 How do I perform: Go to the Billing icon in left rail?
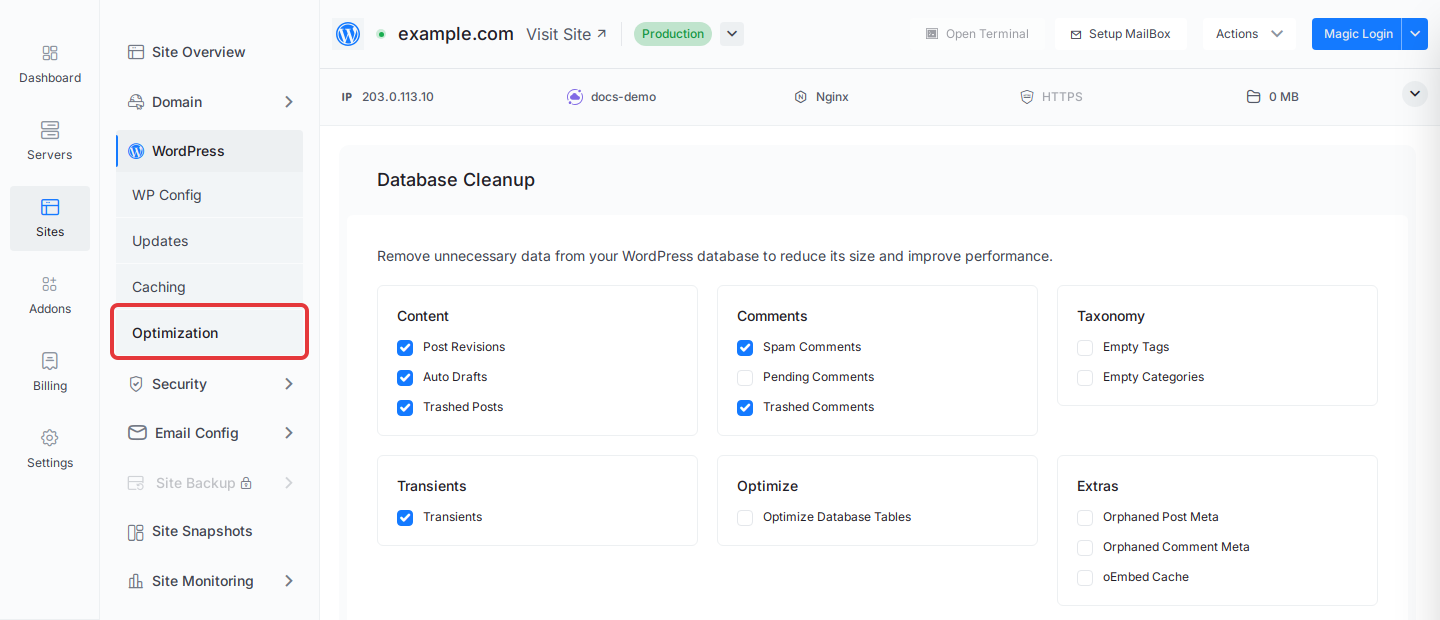pyautogui.click(x=50, y=361)
